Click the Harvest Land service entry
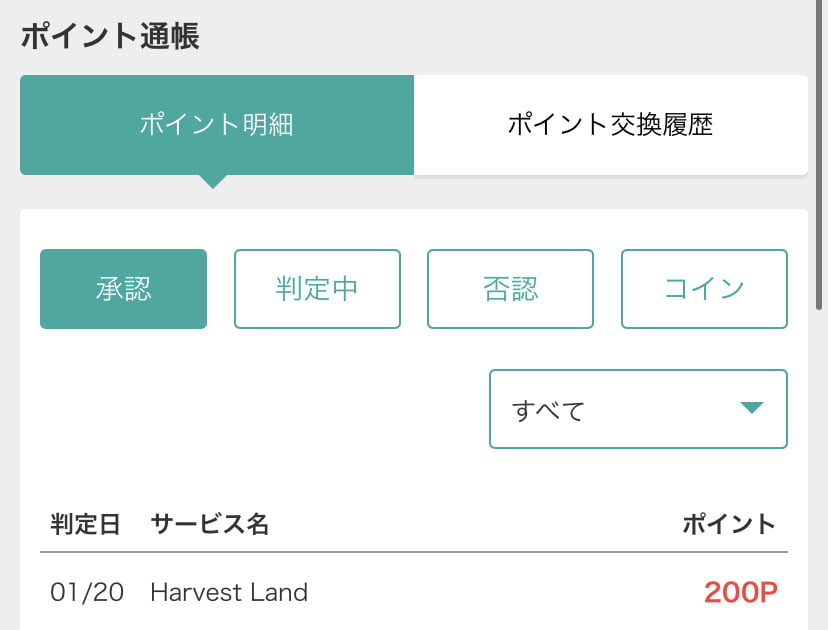 (229, 593)
